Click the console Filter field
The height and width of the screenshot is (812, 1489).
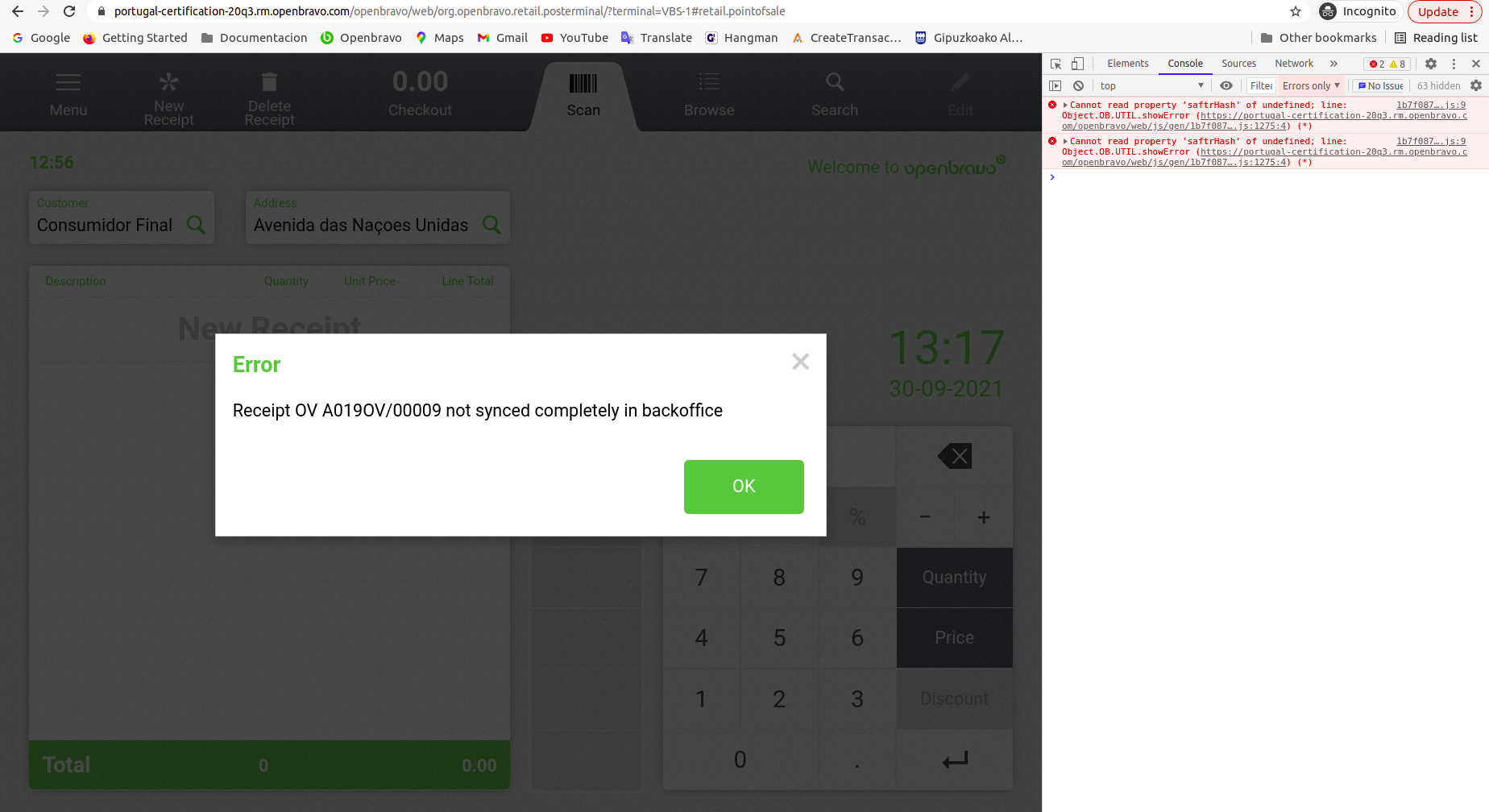[x=1261, y=85]
